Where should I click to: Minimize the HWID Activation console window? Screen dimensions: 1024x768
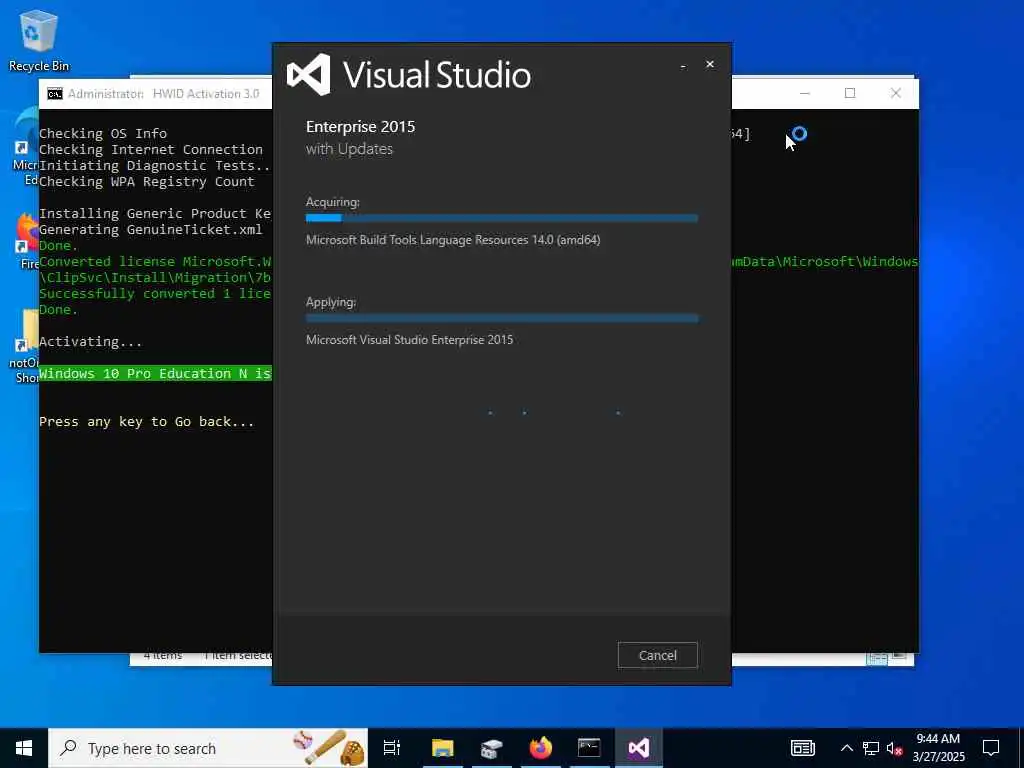tap(805, 93)
